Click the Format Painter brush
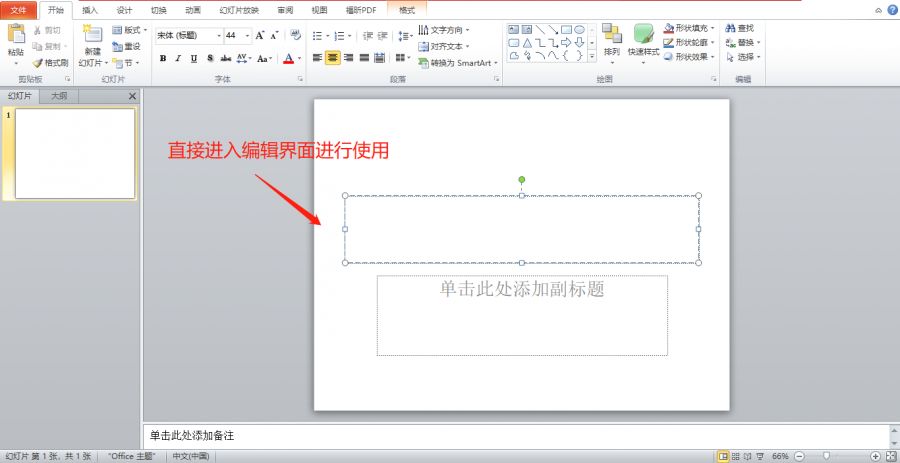900x463 pixels. click(50, 63)
